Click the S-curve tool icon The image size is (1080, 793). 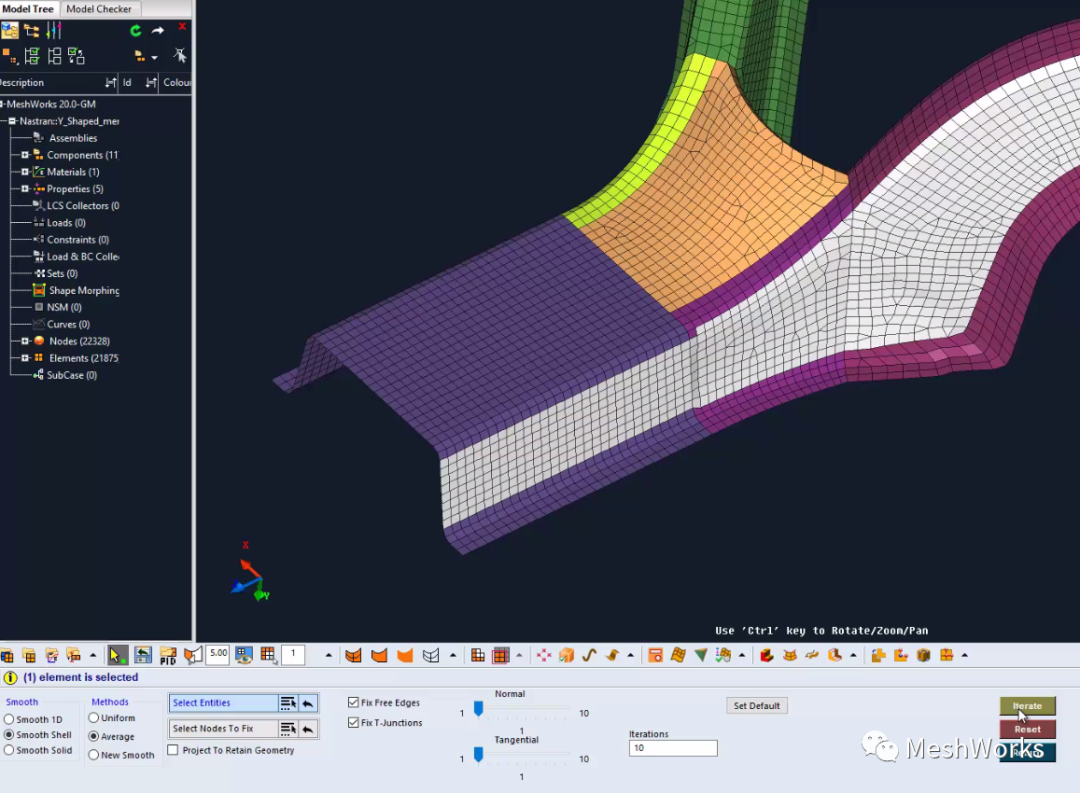(589, 655)
